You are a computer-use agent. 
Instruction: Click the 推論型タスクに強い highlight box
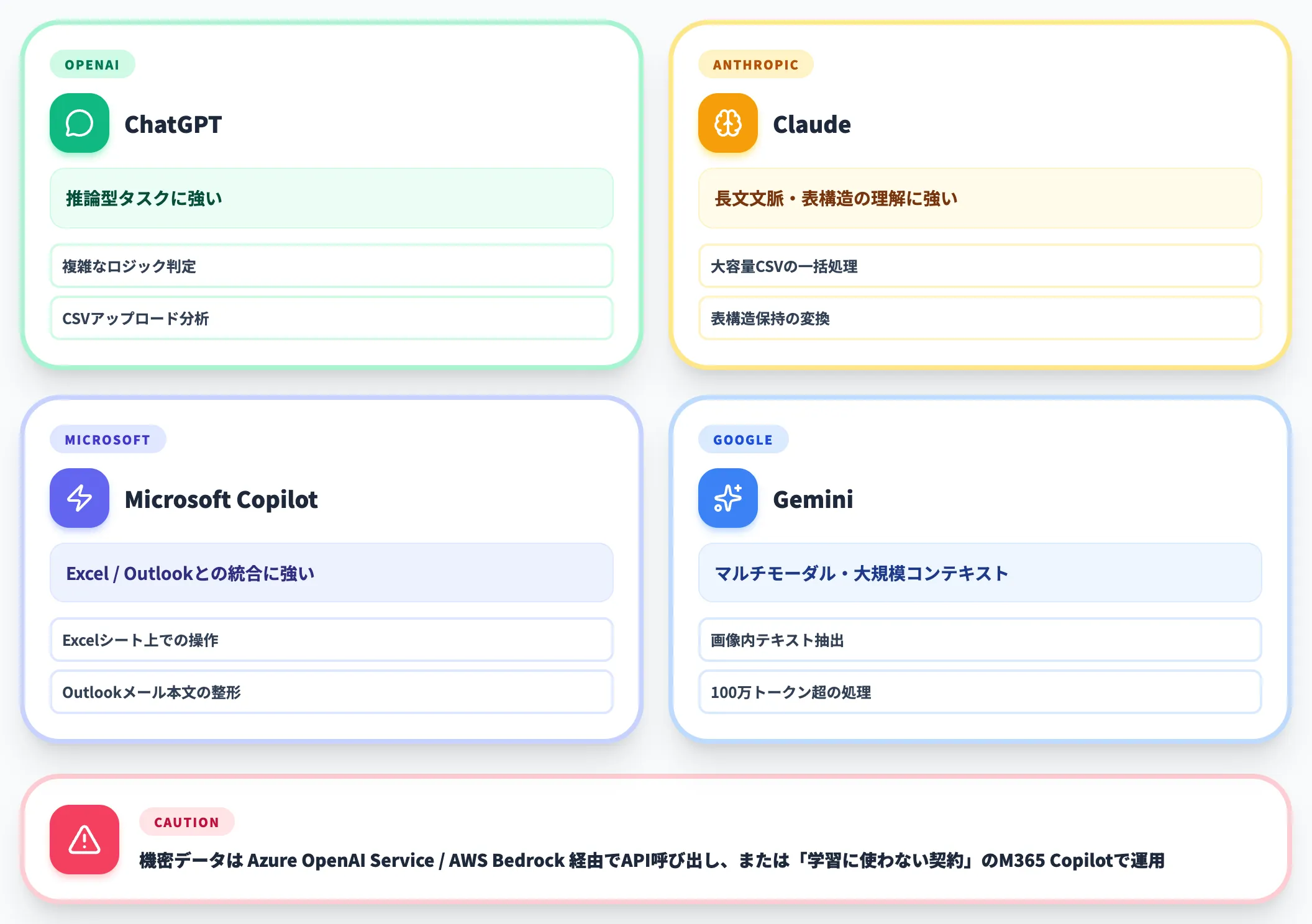tap(332, 198)
